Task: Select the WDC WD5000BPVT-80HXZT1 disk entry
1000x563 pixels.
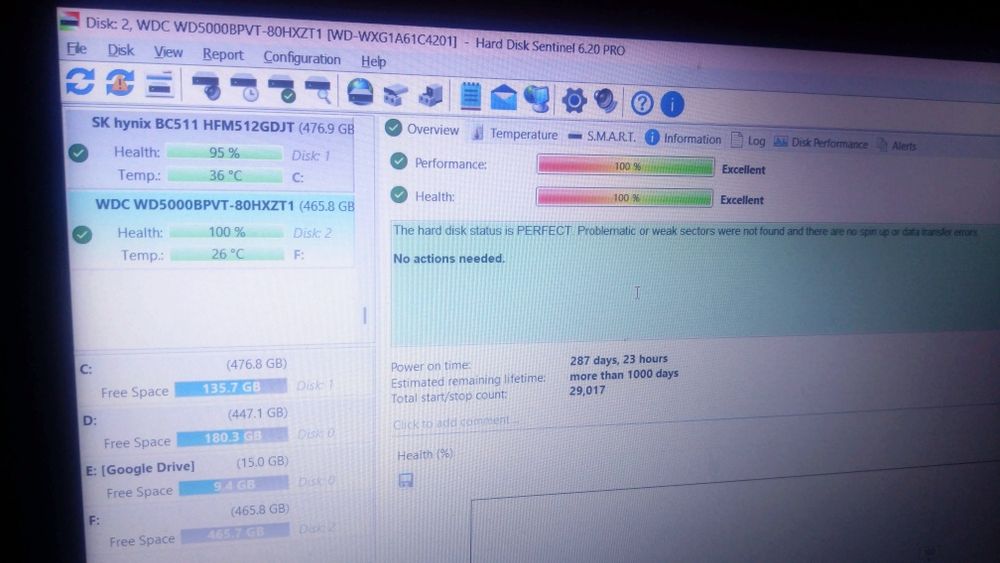Action: click(212, 230)
